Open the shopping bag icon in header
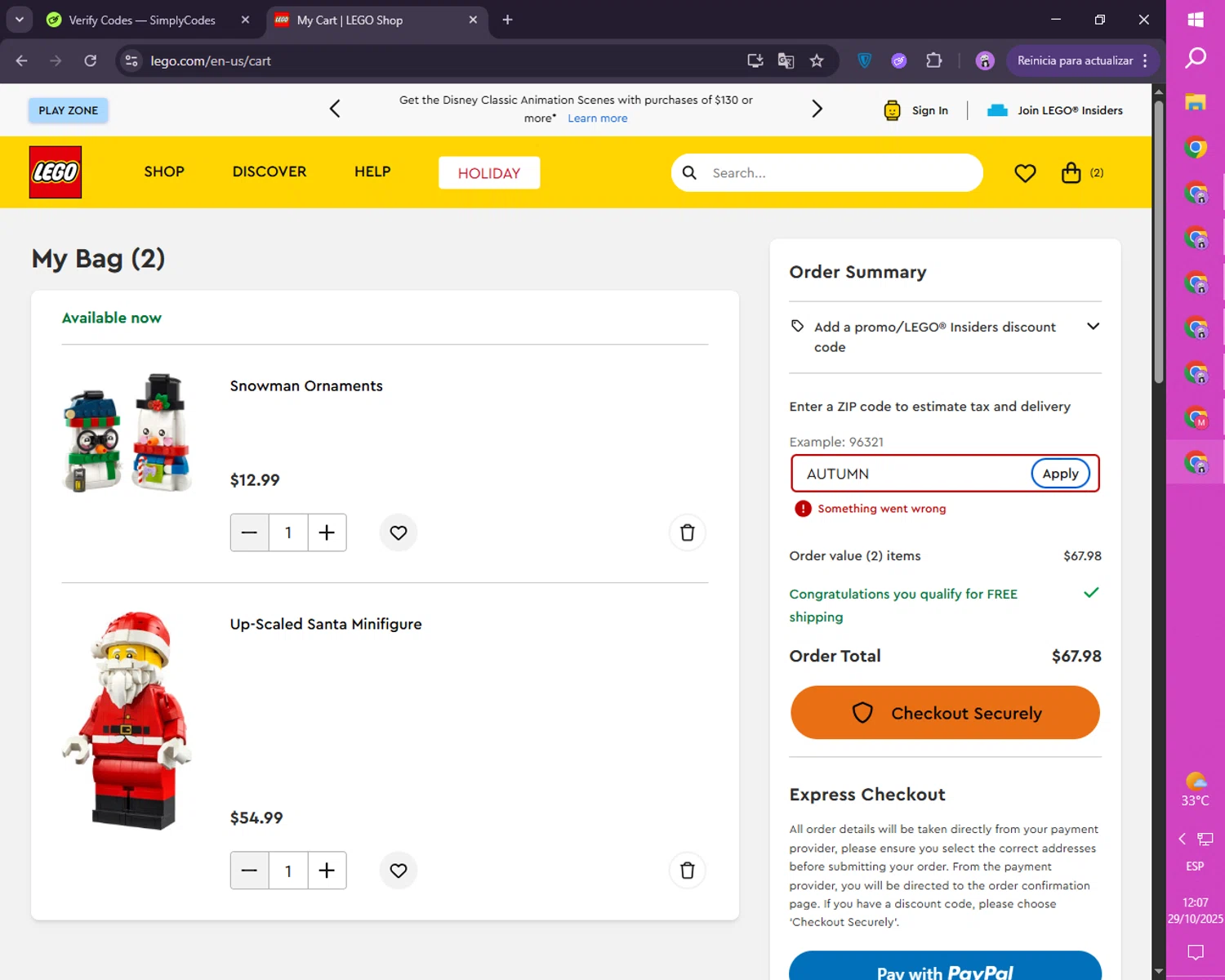The image size is (1225, 980). pyautogui.click(x=1071, y=172)
